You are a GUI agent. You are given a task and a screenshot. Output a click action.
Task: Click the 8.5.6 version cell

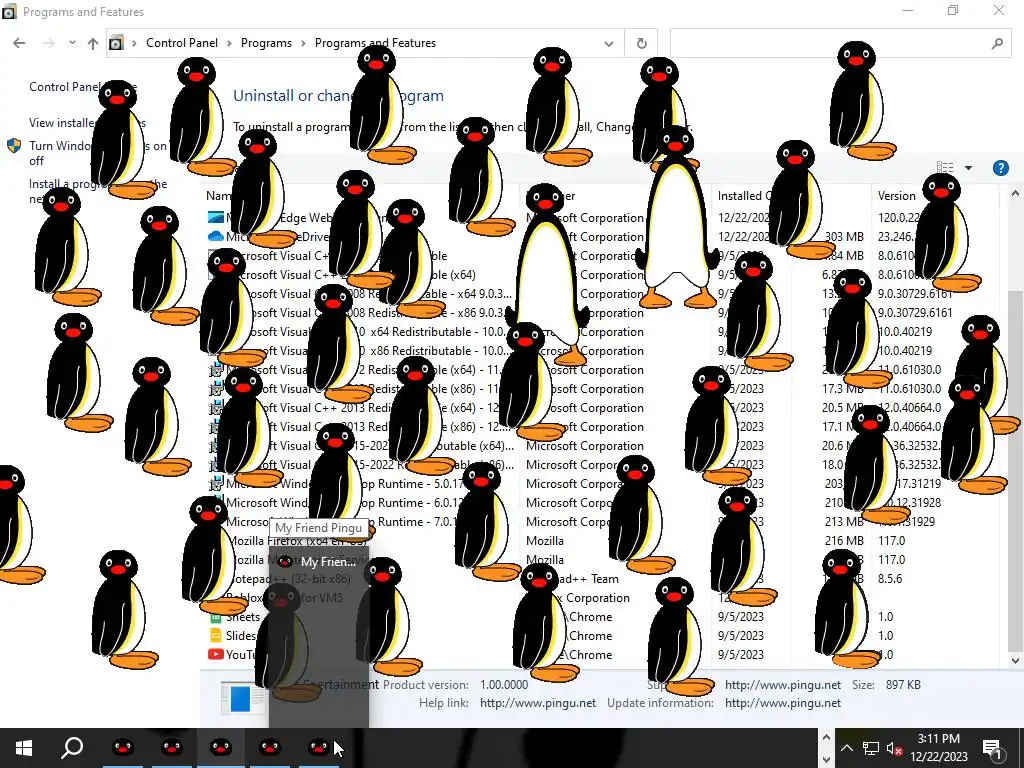pyautogui.click(x=890, y=579)
